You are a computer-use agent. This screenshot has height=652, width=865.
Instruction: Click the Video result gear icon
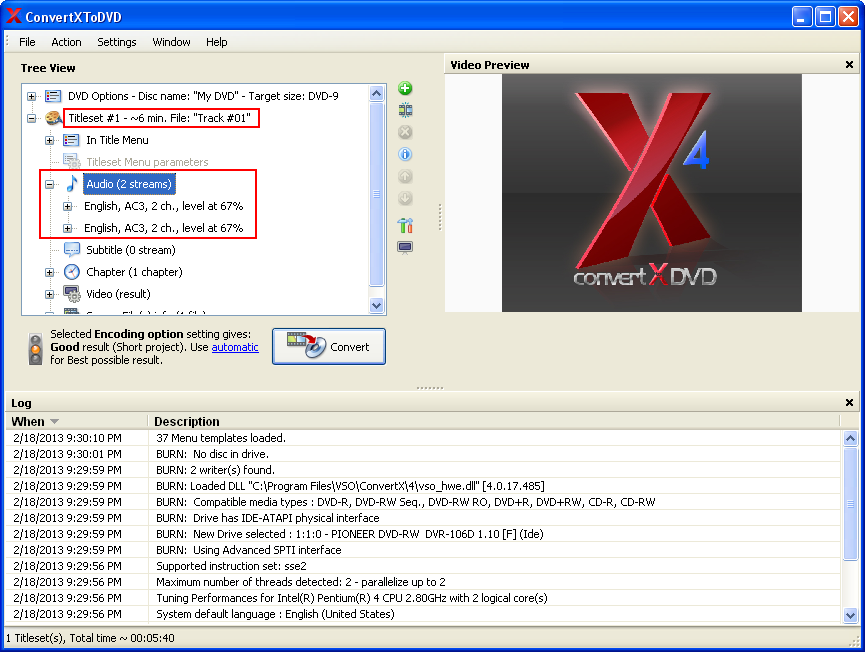coord(72,294)
